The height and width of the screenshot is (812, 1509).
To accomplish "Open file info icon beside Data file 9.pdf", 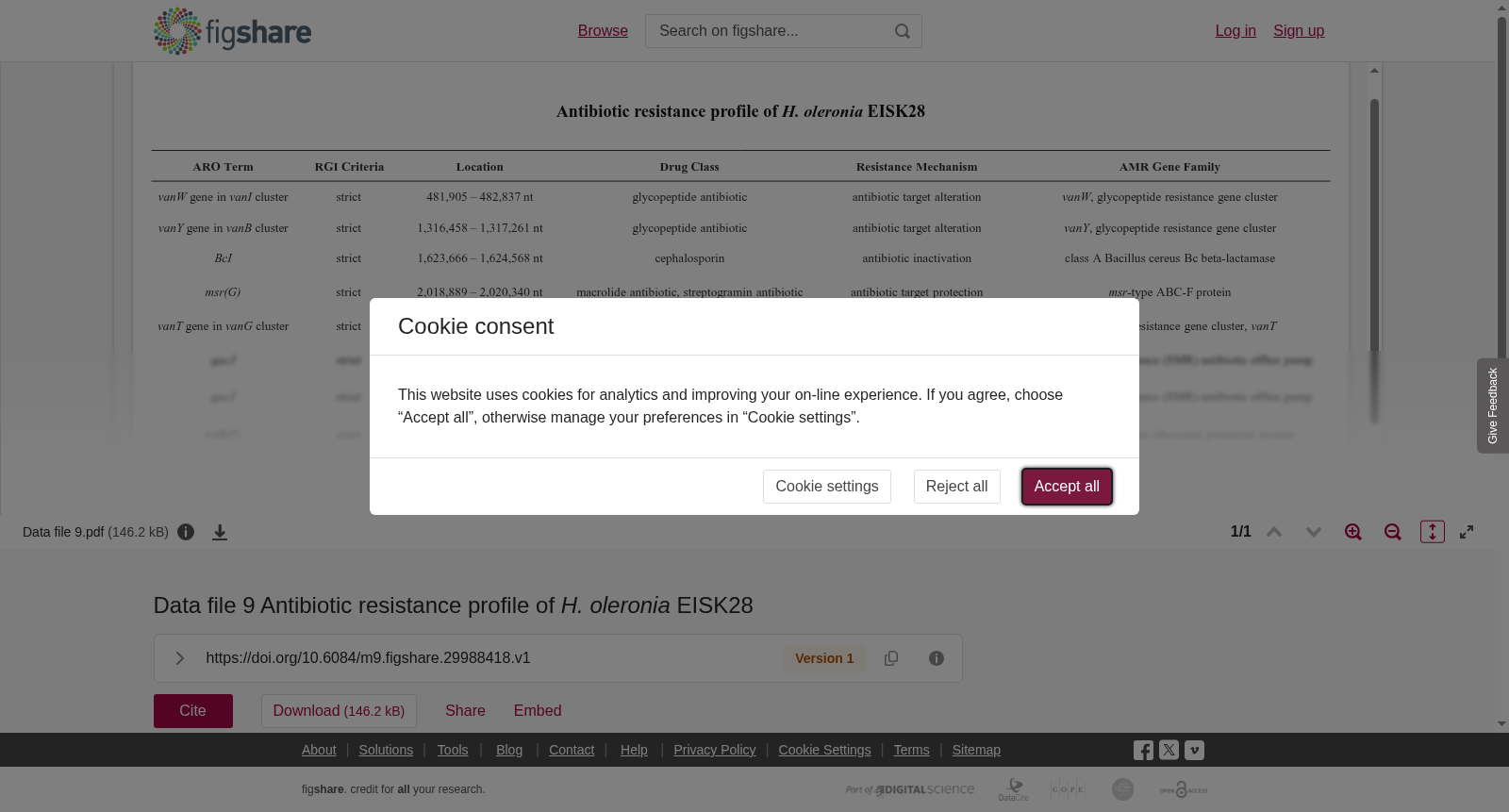I will (186, 532).
